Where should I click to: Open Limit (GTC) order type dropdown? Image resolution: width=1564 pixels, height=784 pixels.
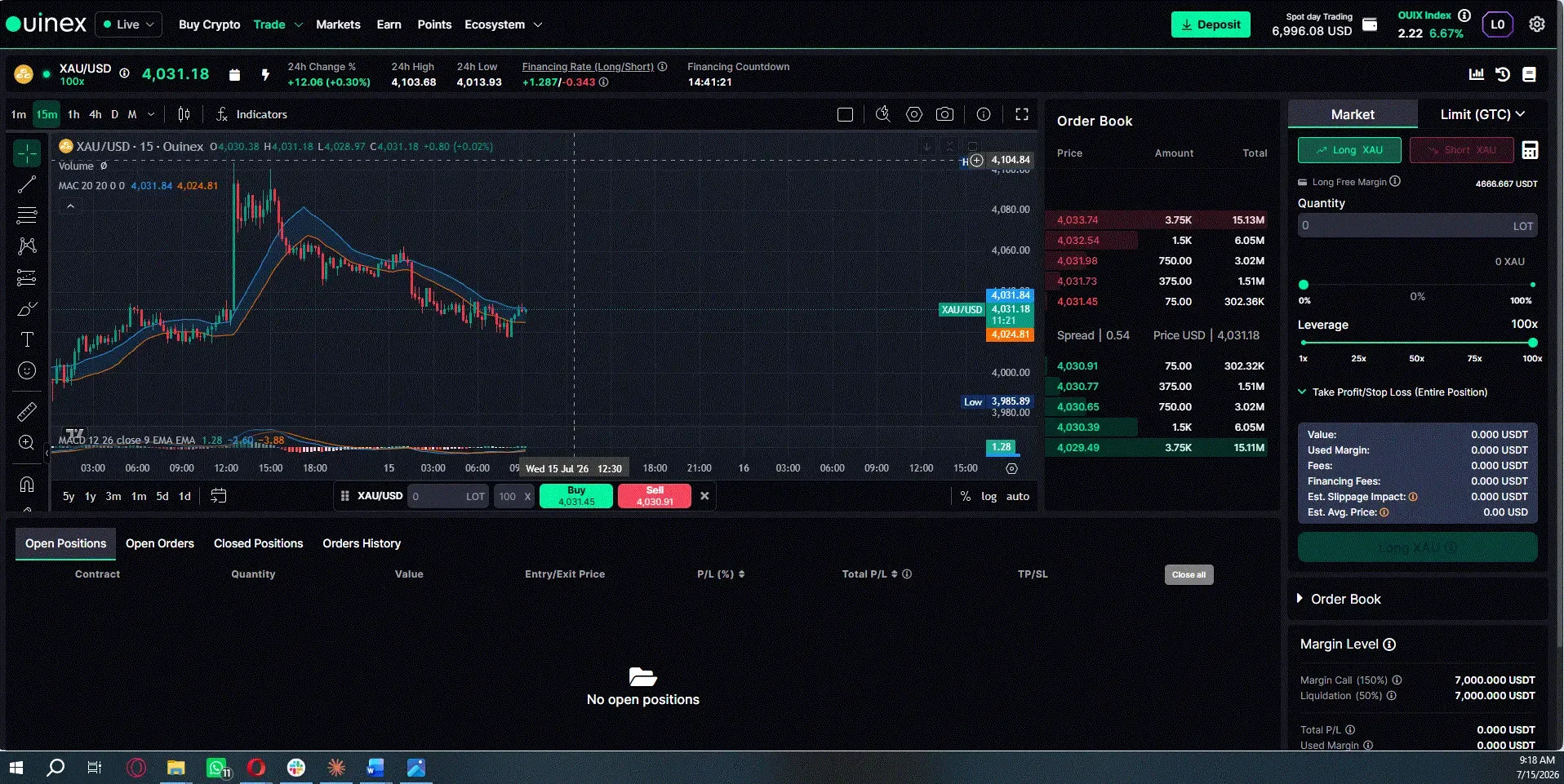pos(1482,114)
